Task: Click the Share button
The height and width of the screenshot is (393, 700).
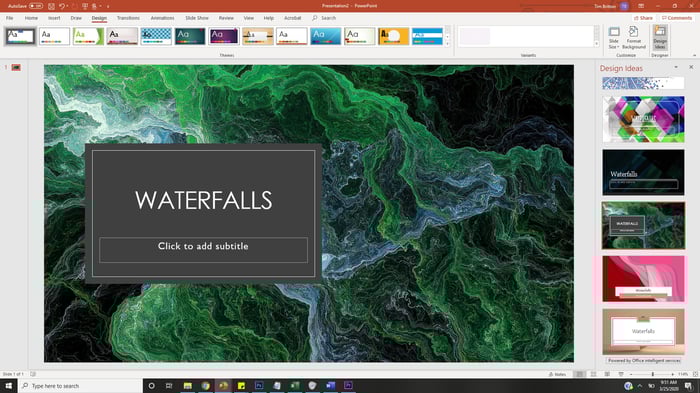Action: click(643, 18)
